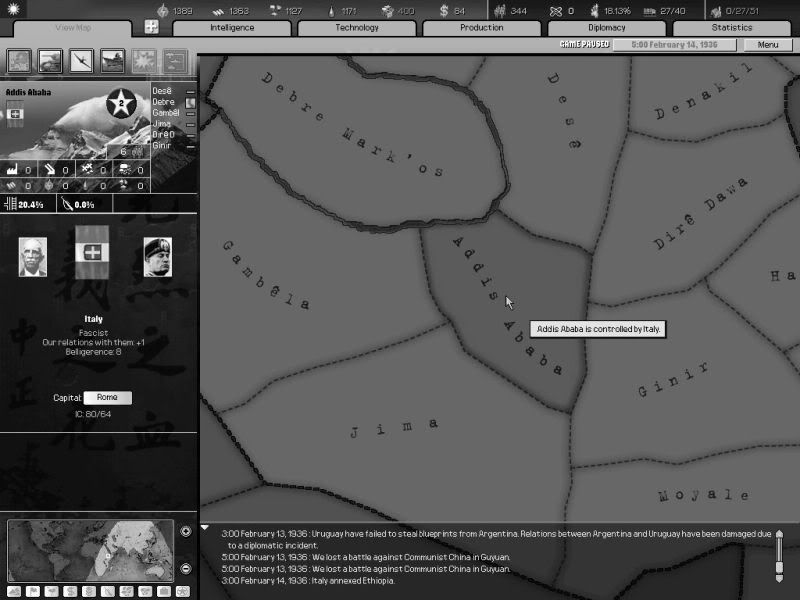Select the terrain map mode icon
The height and width of the screenshot is (600, 800).
click(x=13, y=592)
